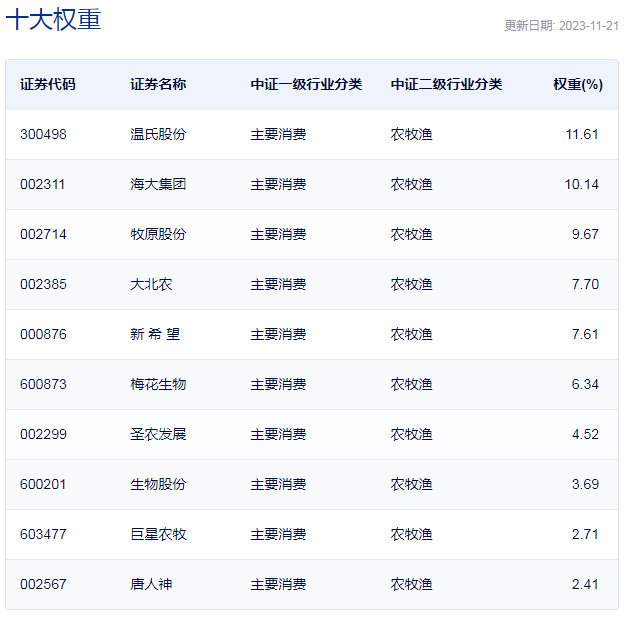This screenshot has height=619, width=627.
Task: Select stock code 002299
Action: point(43,434)
